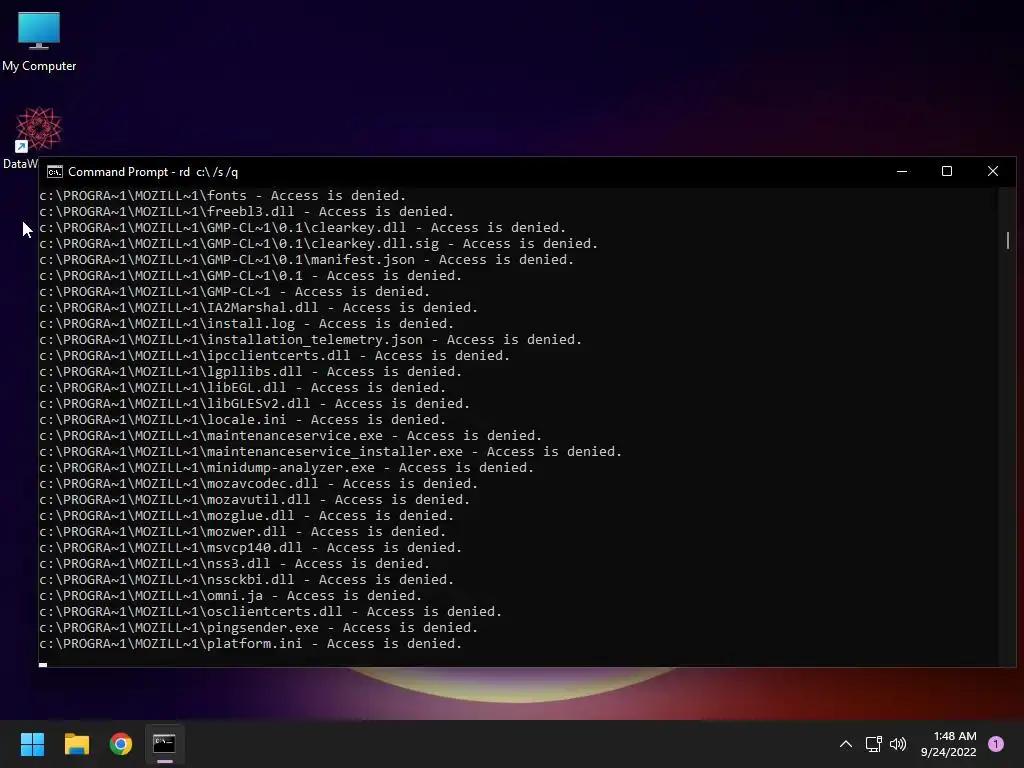Open the volume speaker tray icon
Viewport: 1024px width, 768px height.
(x=899, y=744)
